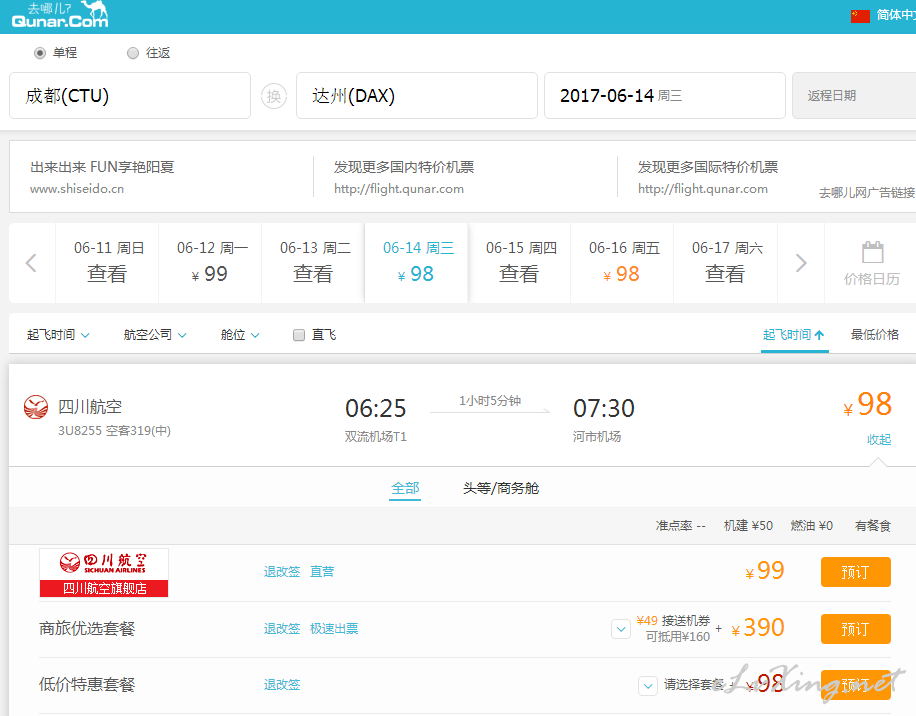Open the Qunar.com logo home link
916x716 pixels.
(x=60, y=15)
